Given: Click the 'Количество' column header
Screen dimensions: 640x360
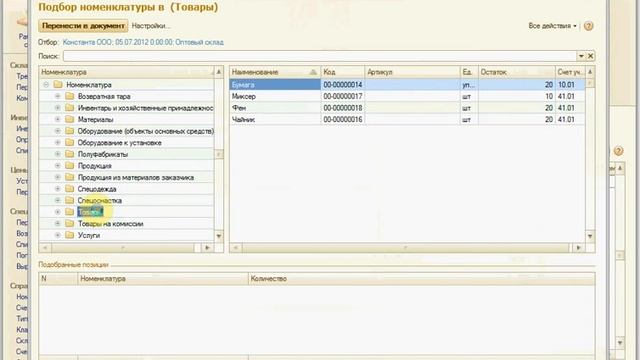Looking at the screenshot, I should 421,279.
